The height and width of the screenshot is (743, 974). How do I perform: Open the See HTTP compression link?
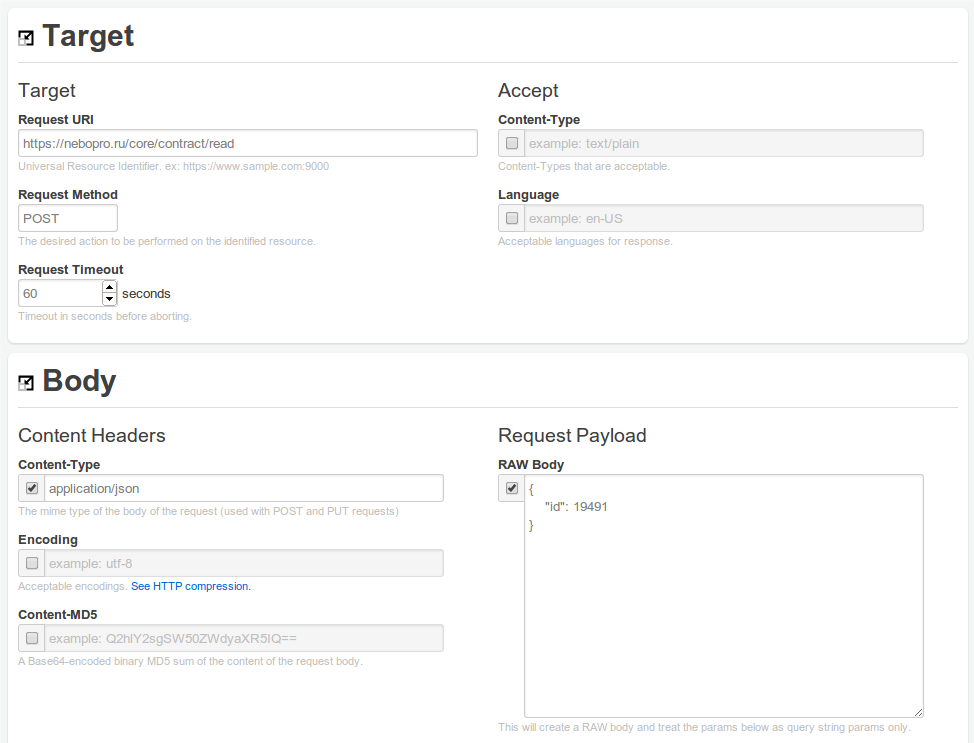(191, 586)
